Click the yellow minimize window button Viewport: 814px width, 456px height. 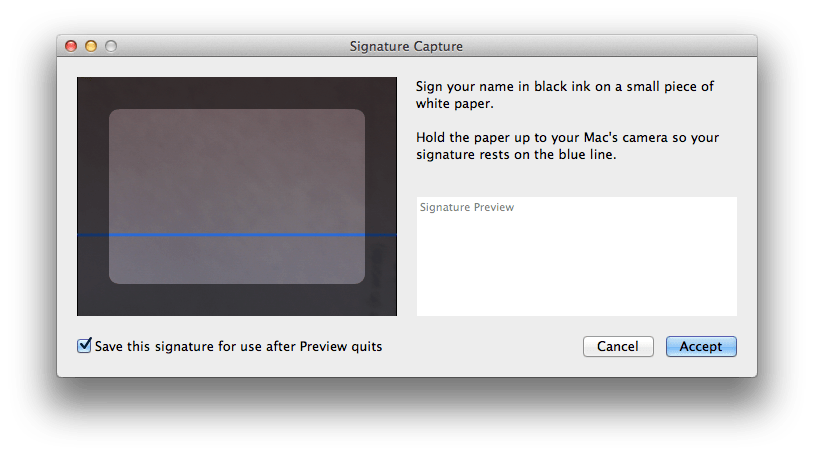point(90,46)
